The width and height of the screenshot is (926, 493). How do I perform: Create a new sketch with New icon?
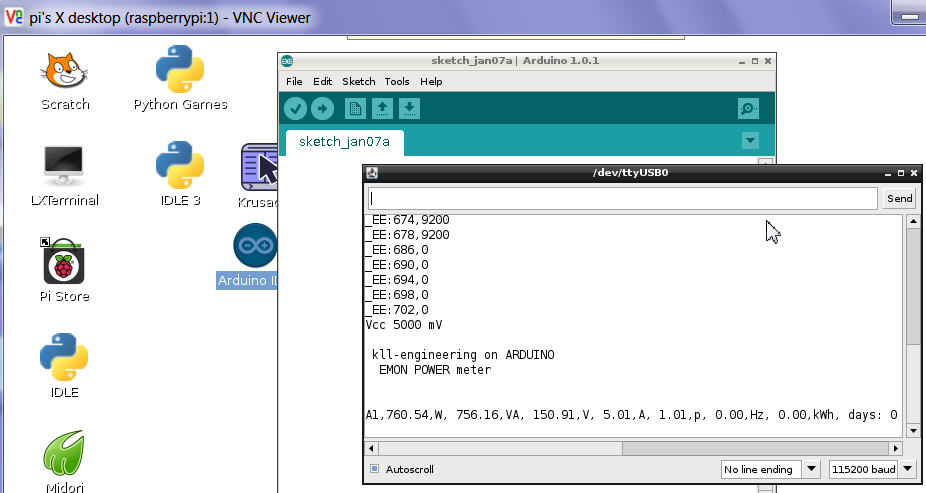354,109
